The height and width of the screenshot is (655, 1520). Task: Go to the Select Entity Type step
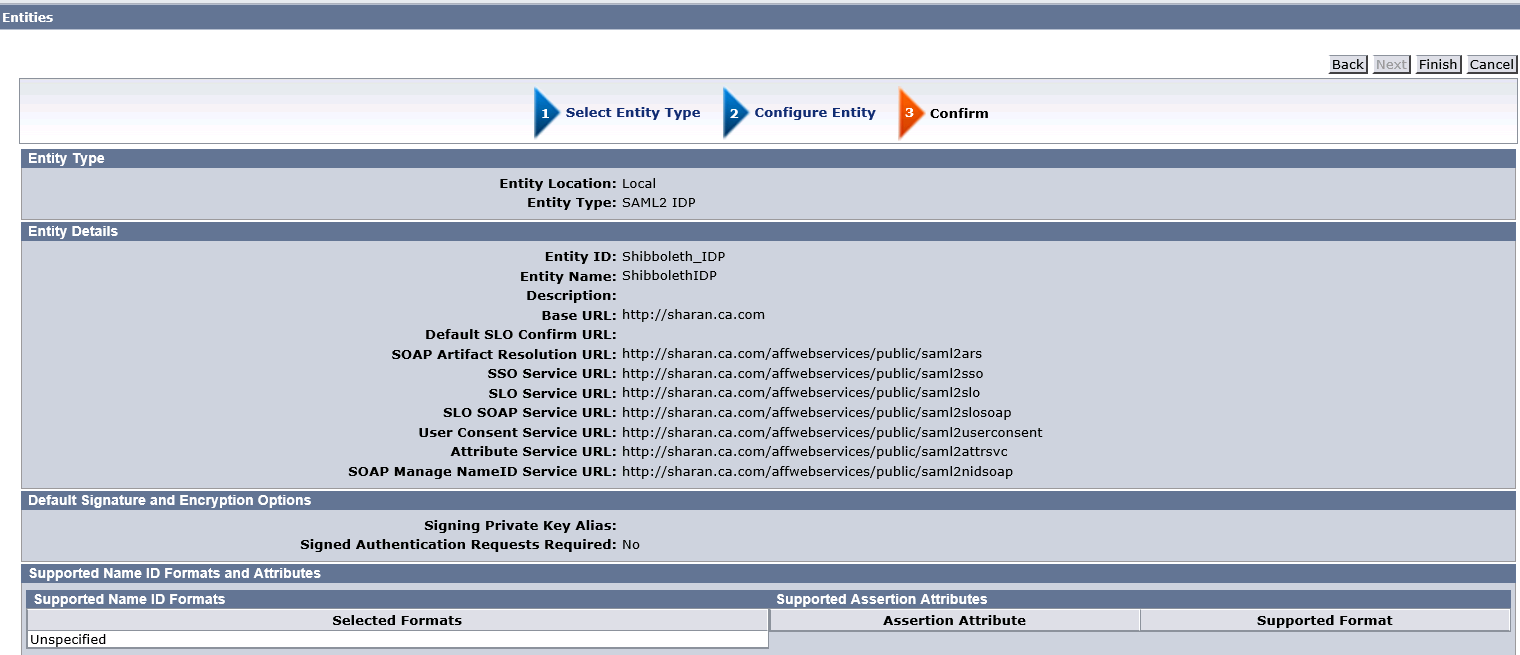(x=633, y=113)
